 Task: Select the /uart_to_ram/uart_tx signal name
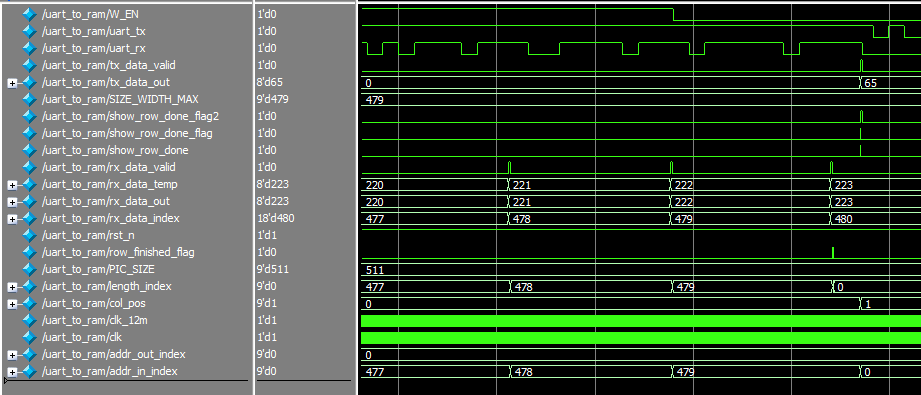[93, 31]
